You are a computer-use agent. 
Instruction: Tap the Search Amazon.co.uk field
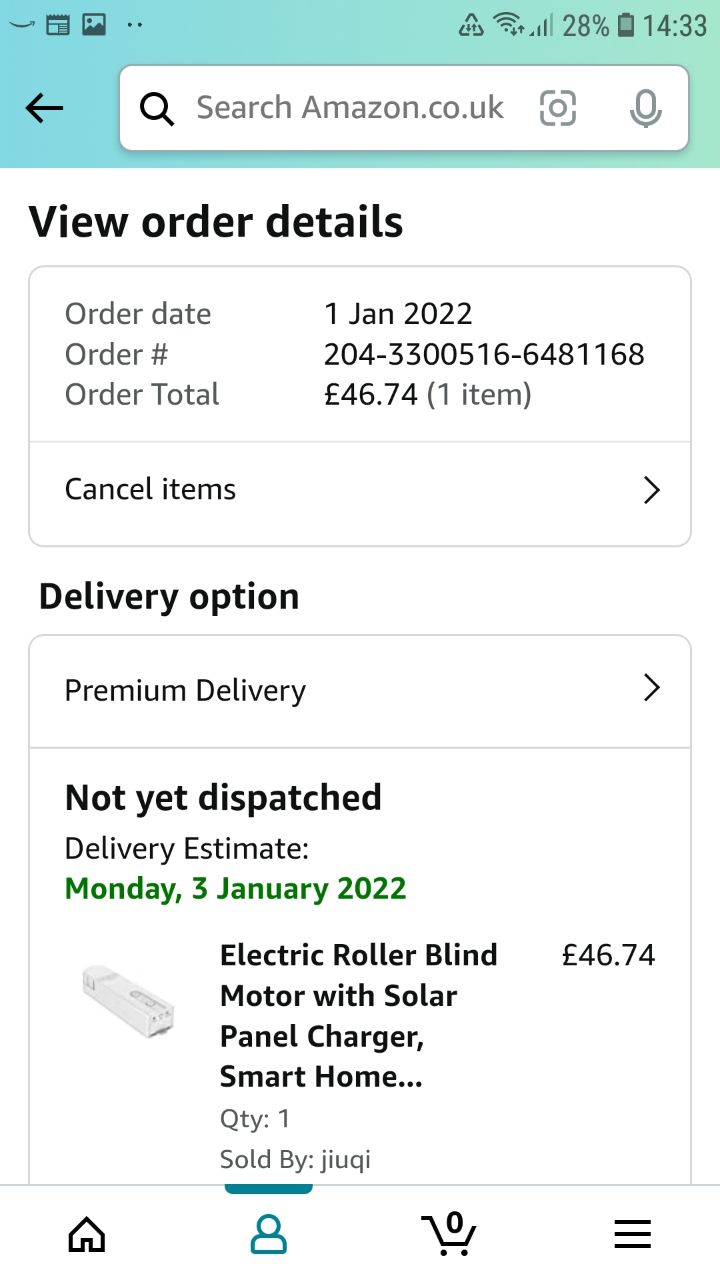pyautogui.click(x=350, y=108)
